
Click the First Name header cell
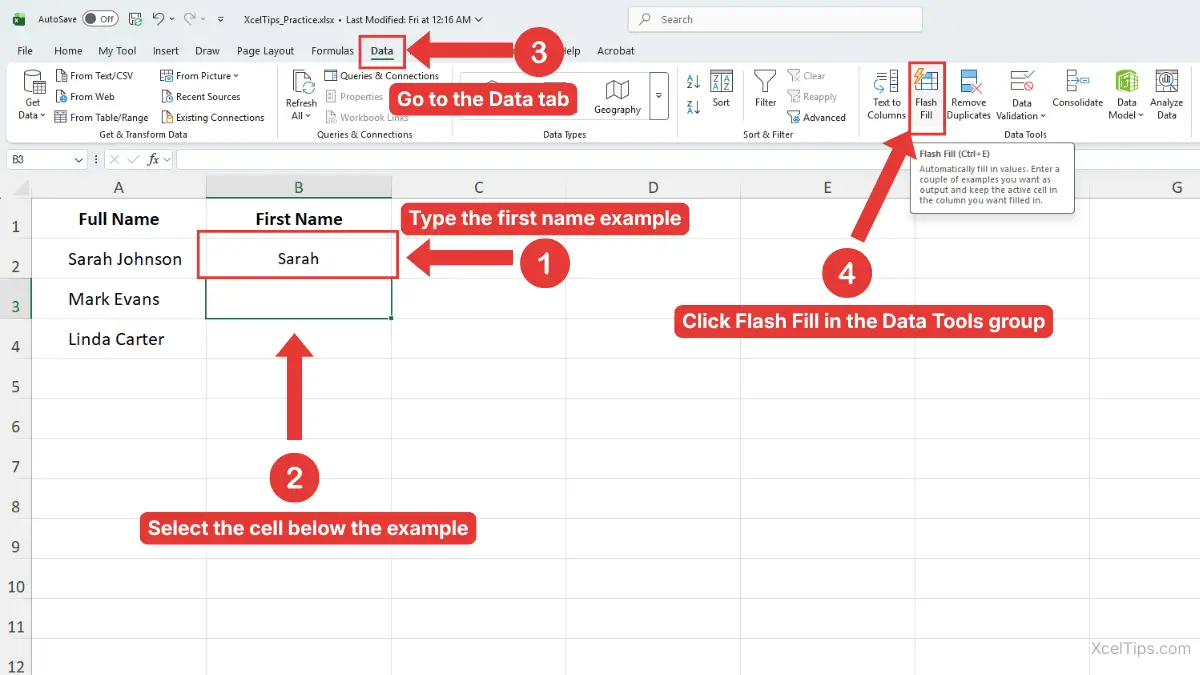[299, 219]
